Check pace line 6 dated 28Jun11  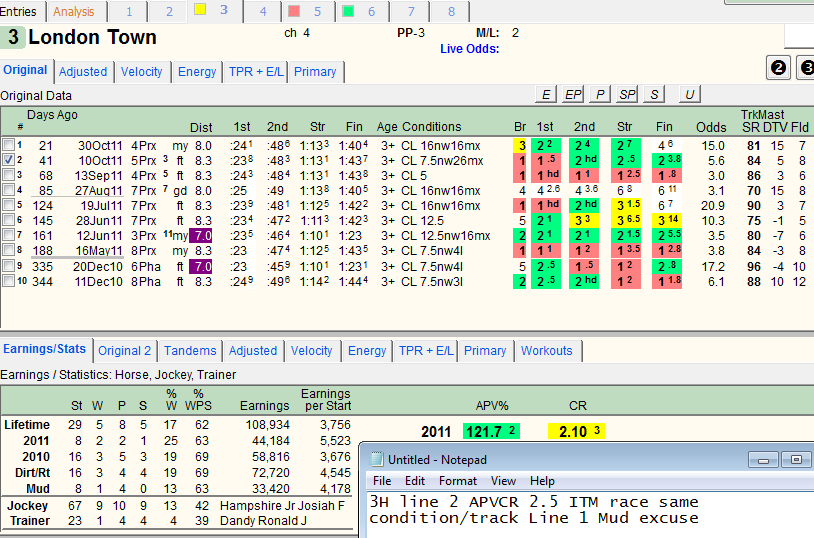pos(8,220)
